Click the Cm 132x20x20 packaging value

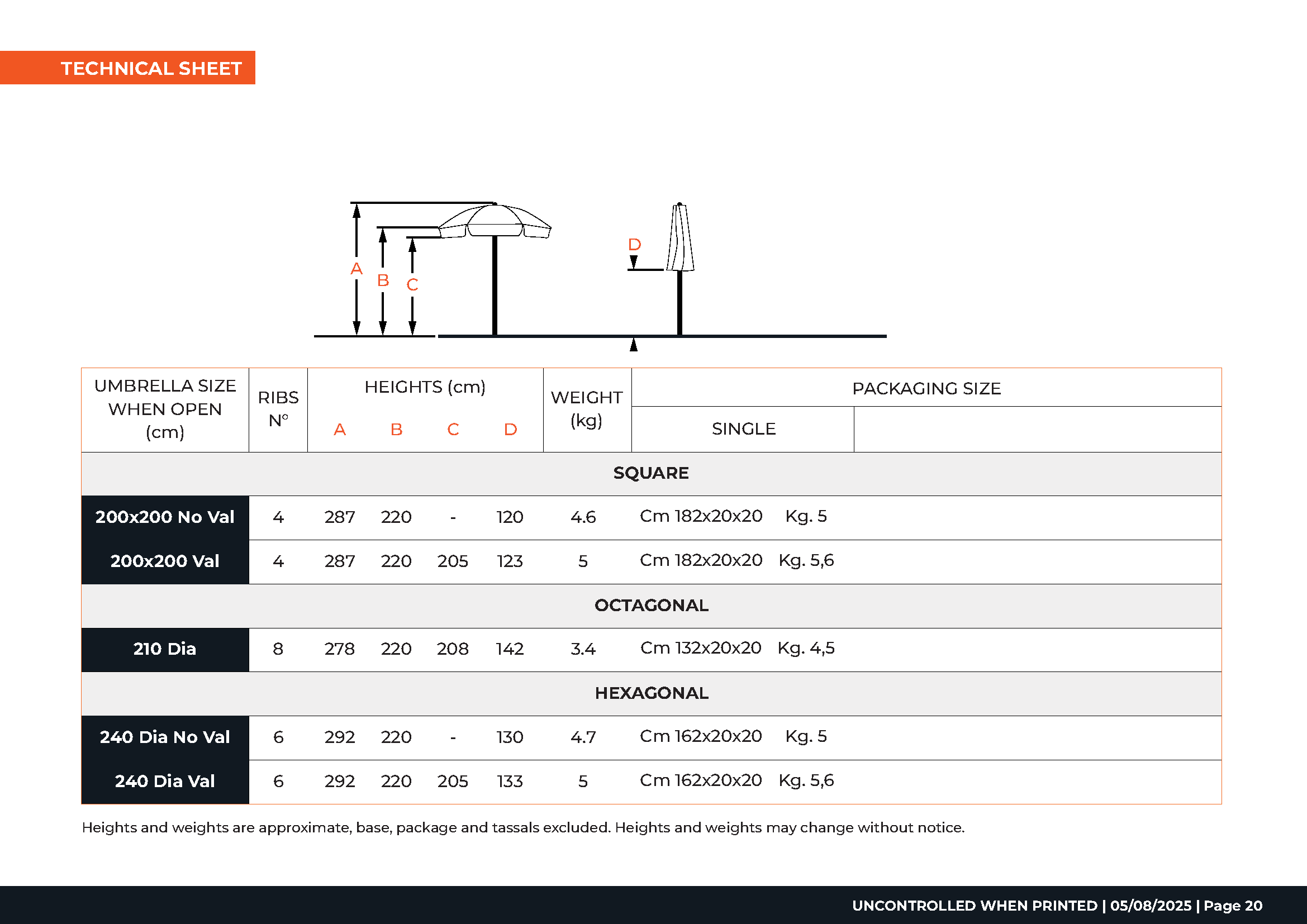click(700, 647)
